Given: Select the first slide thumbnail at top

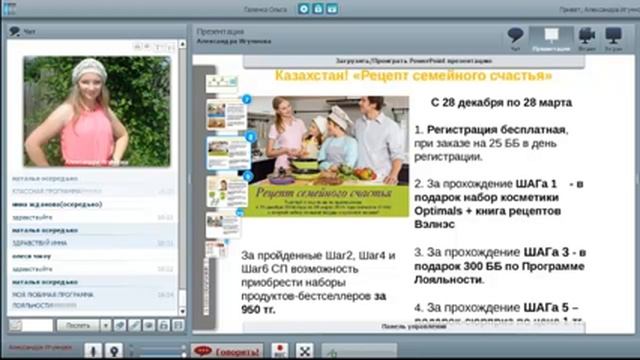Looking at the screenshot, I should [x=222, y=83].
